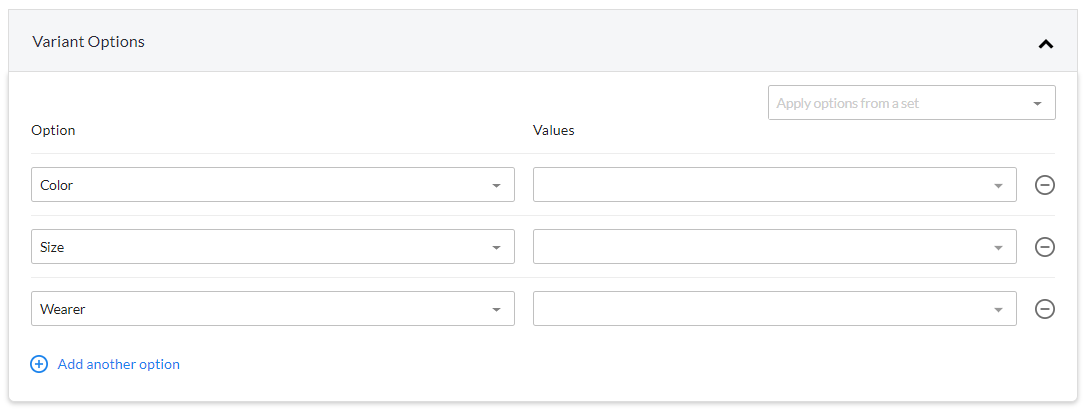
Task: Open the Color option dropdown
Action: 272,184
